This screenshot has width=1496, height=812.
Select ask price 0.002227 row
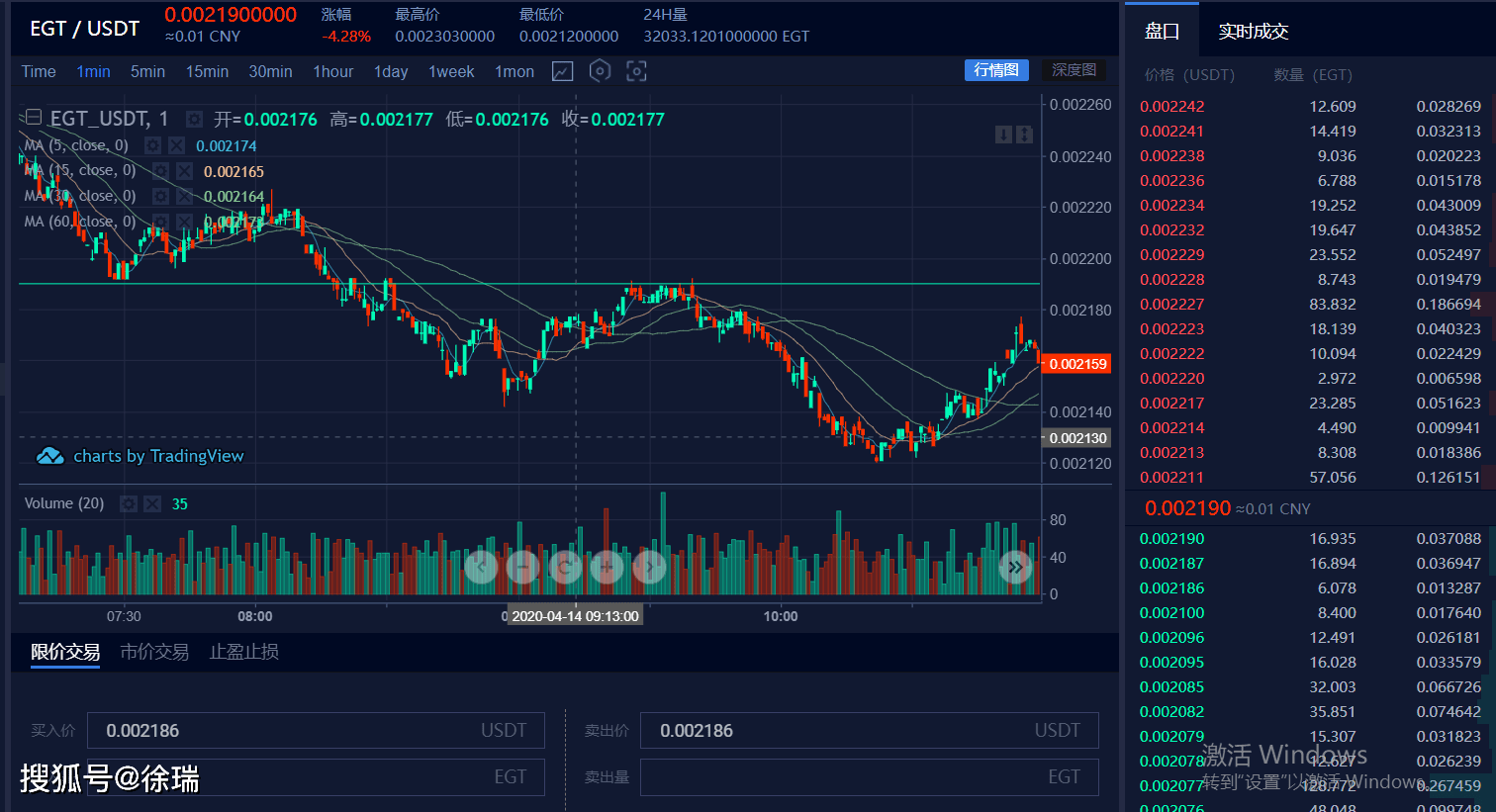click(1310, 304)
